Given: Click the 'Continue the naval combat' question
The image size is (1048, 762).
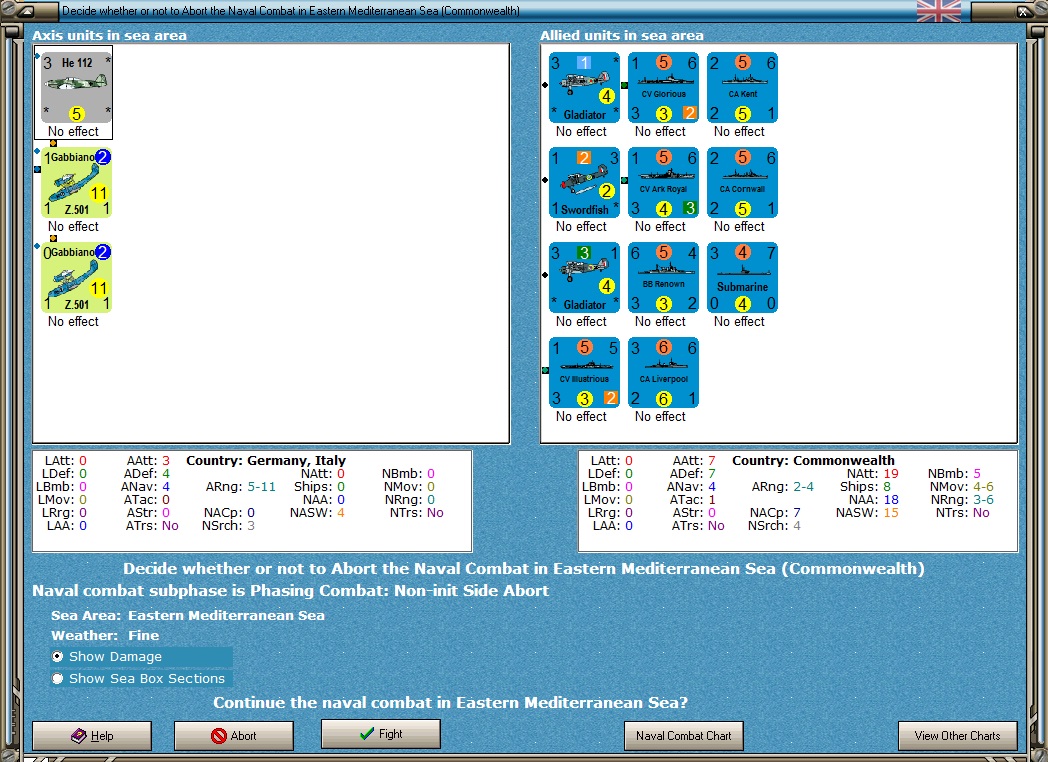Looking at the screenshot, I should coord(450,703).
